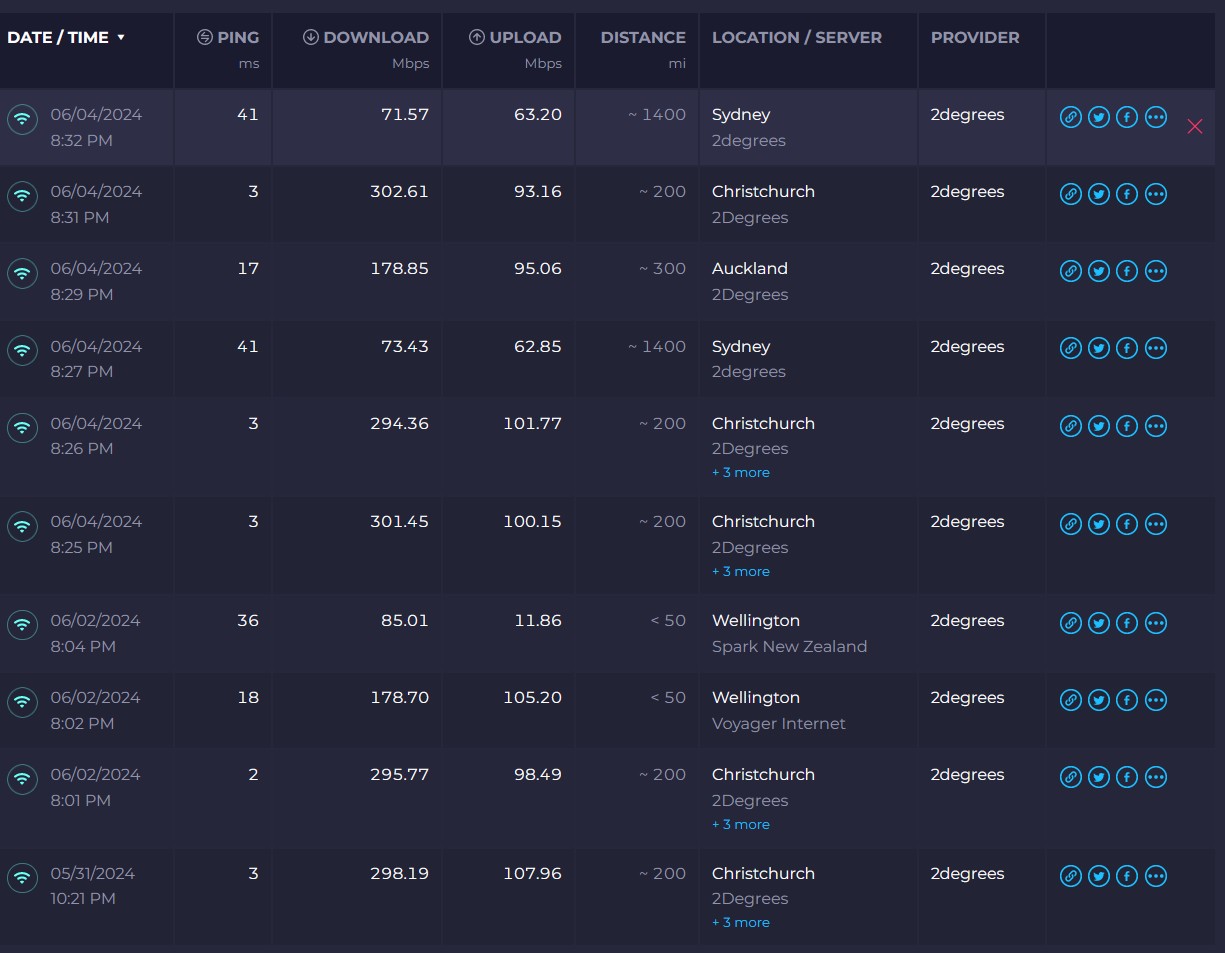Open more options for the 05/31/2024 result
The height and width of the screenshot is (953, 1225).
[1156, 876]
